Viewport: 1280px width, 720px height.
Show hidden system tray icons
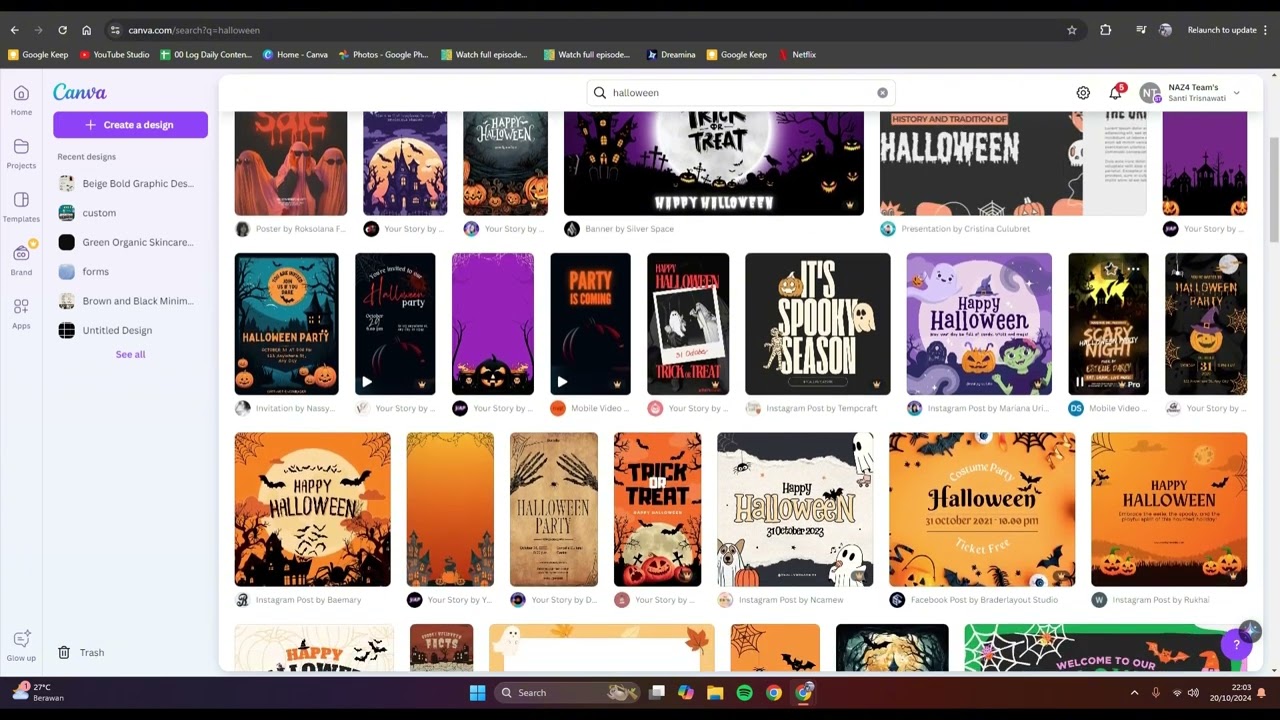[x=1134, y=692]
